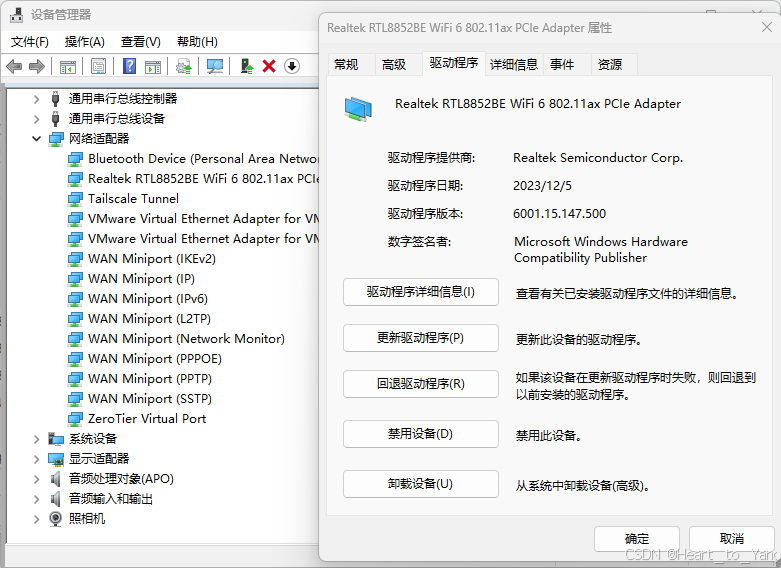Click the action pane toolbar icon next to Help
The image size is (781, 568).
[x=153, y=66]
